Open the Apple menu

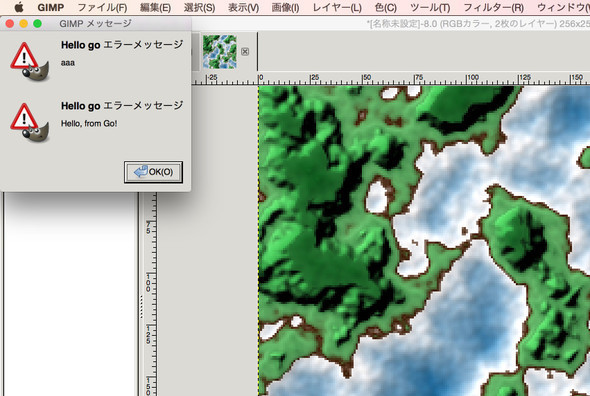(18, 7)
